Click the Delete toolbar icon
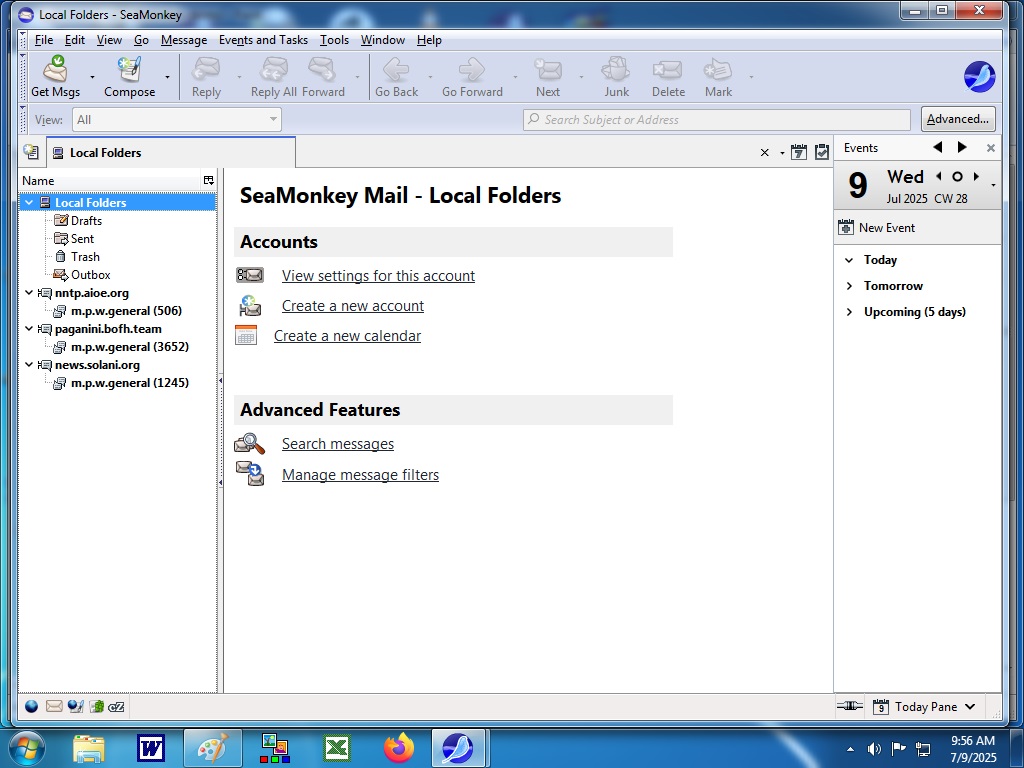The height and width of the screenshot is (768, 1024). (667, 69)
